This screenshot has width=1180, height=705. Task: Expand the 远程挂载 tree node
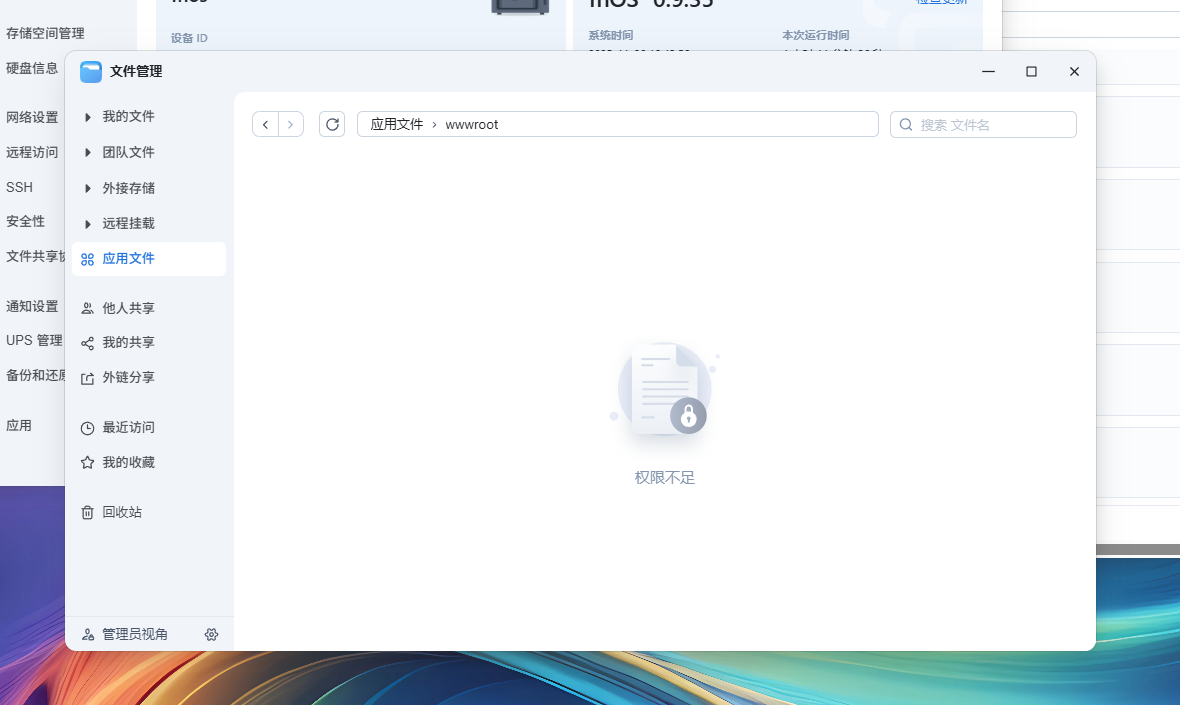pyautogui.click(x=87, y=224)
